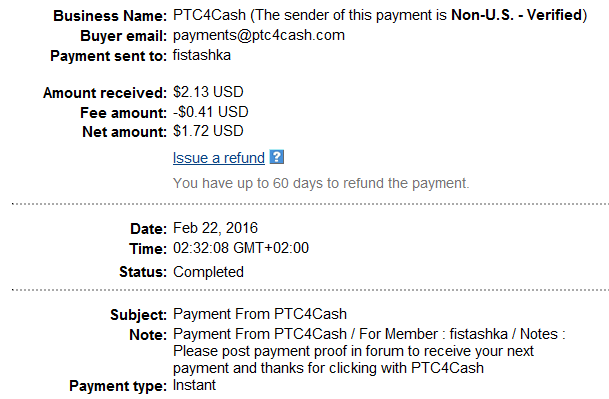Click the Note label
This screenshot has height=399, width=609.
click(x=148, y=335)
